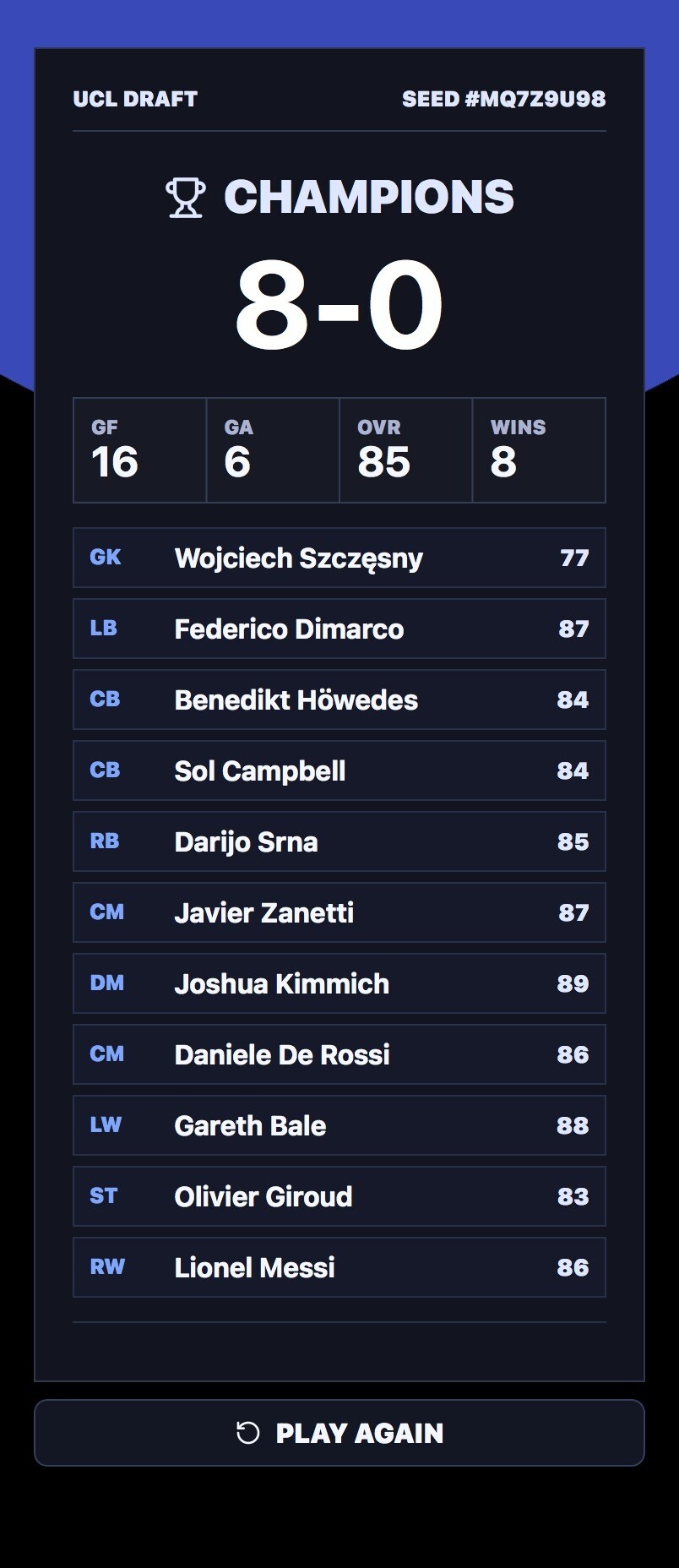Image resolution: width=679 pixels, height=1568 pixels.
Task: Select the Sol Campbell row
Action: 339,770
